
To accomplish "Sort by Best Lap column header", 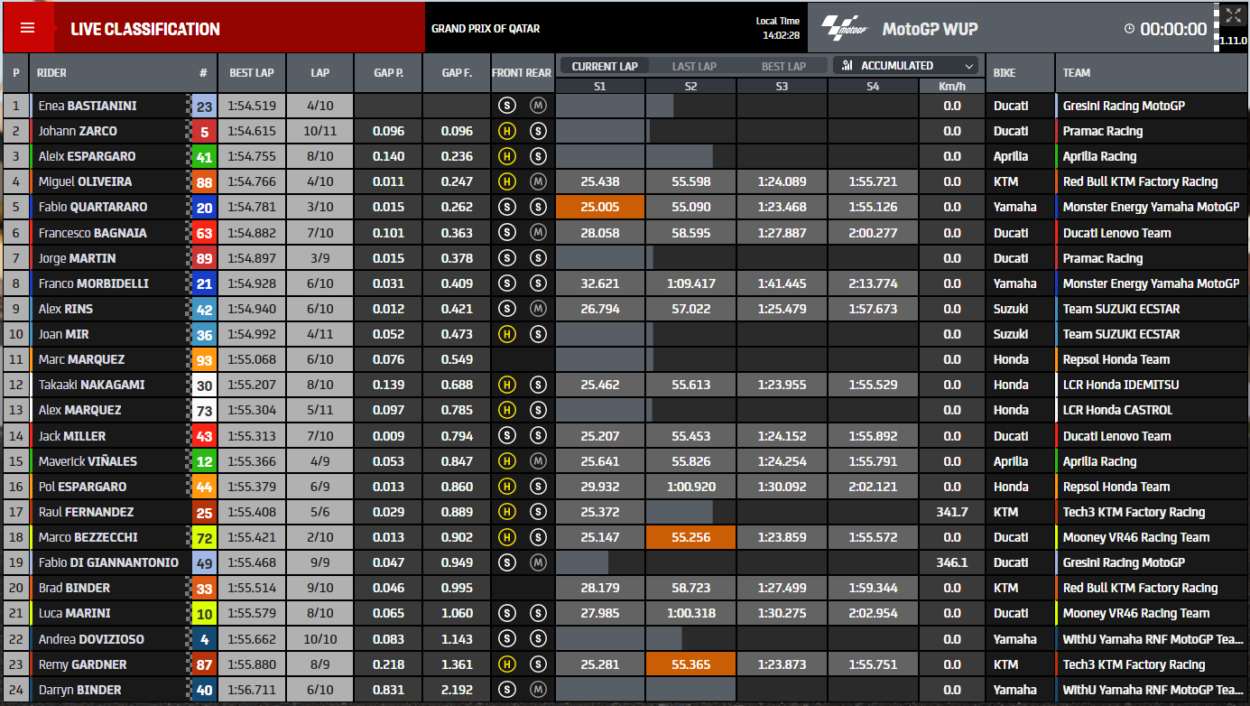I will point(251,73).
